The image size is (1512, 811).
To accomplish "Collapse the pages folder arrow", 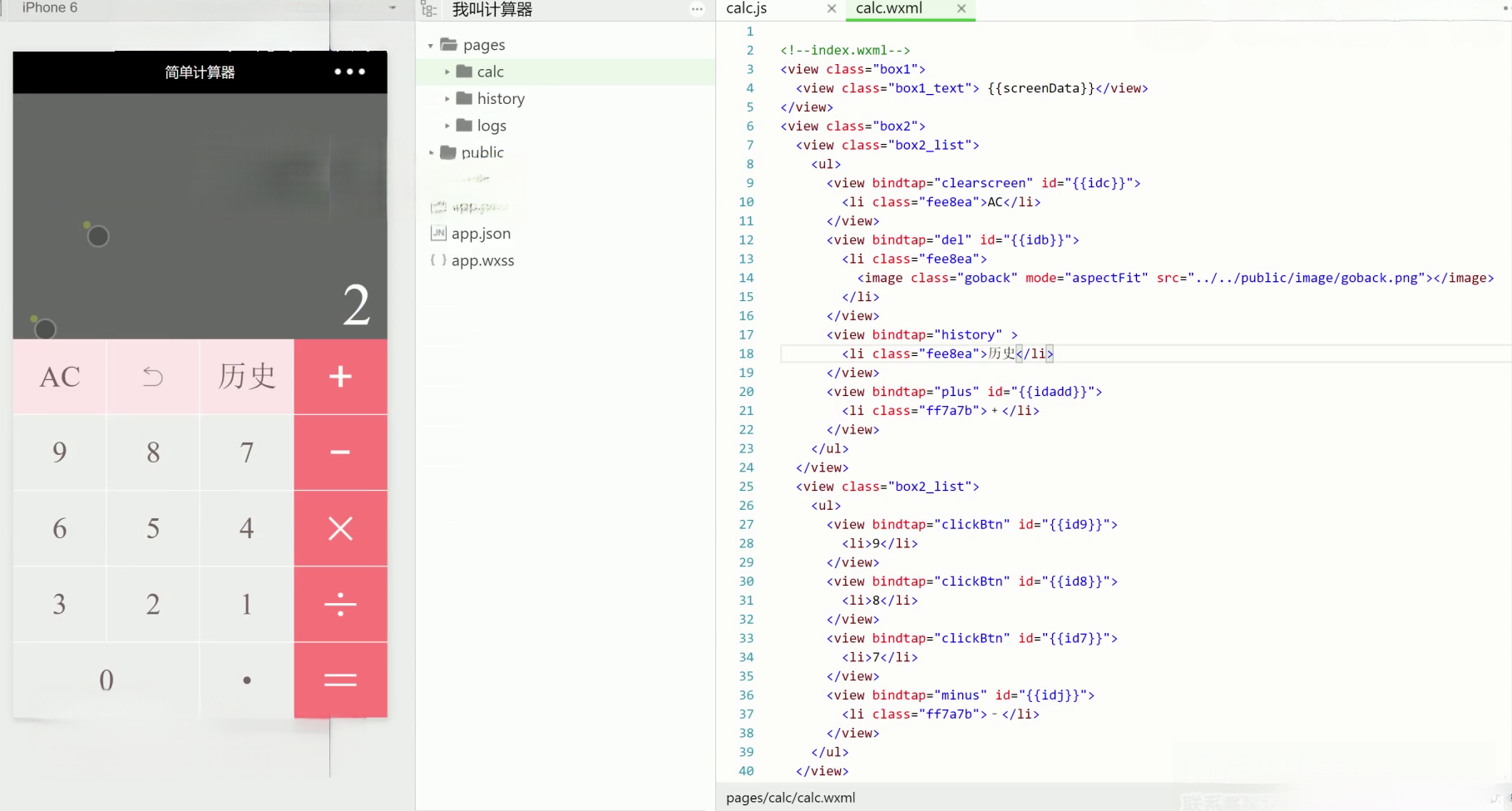I will point(431,45).
